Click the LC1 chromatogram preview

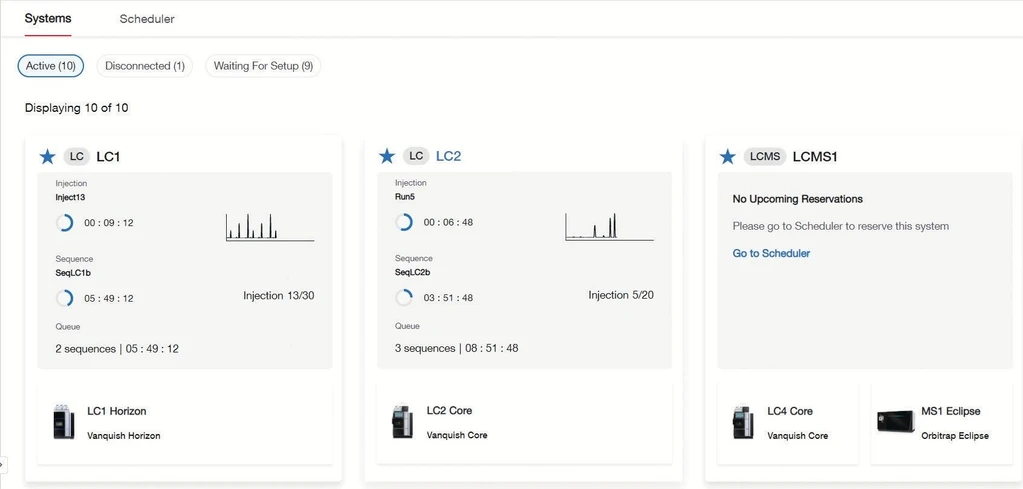[x=270, y=226]
